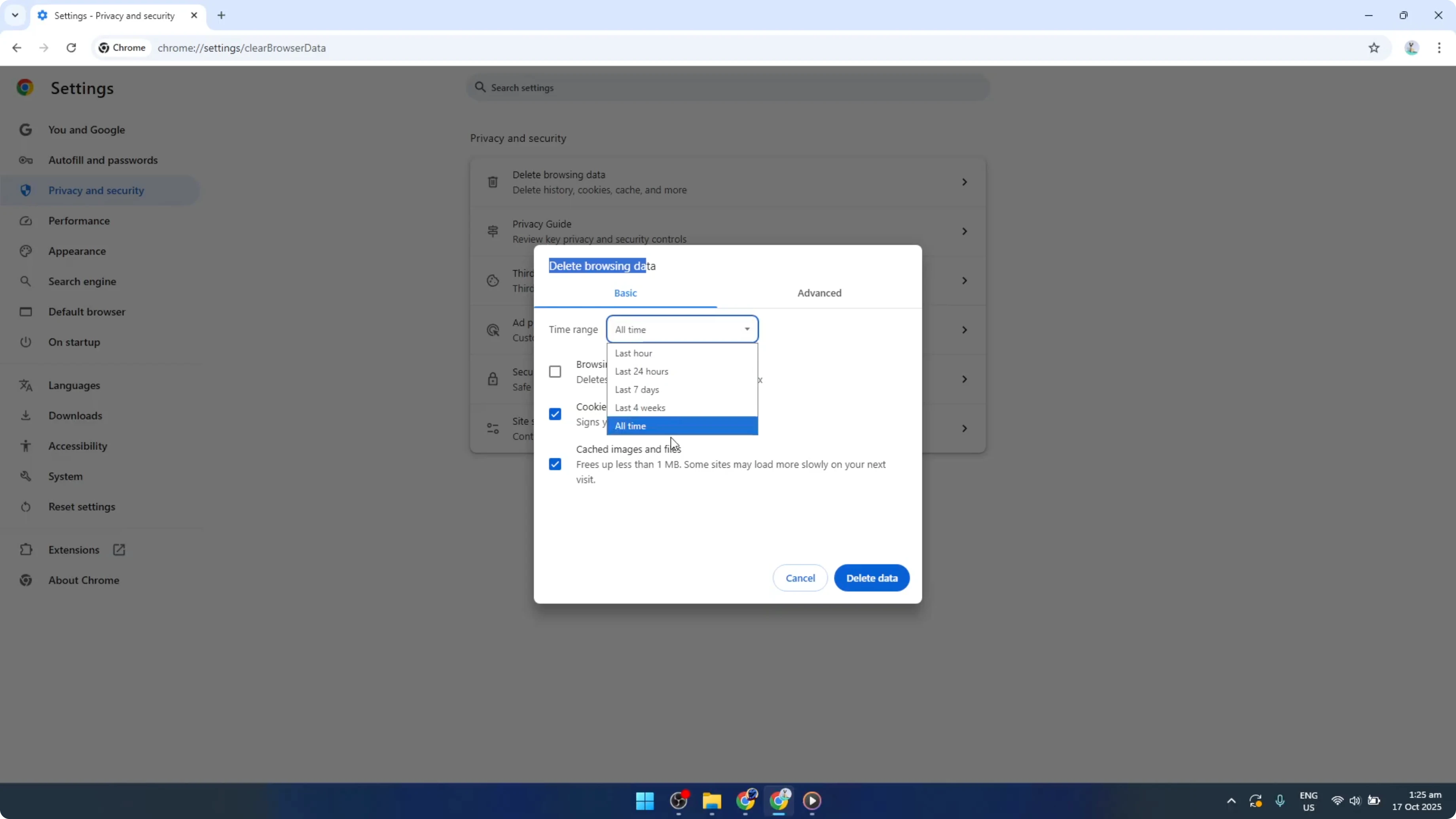Click the Delete data button

point(872,578)
